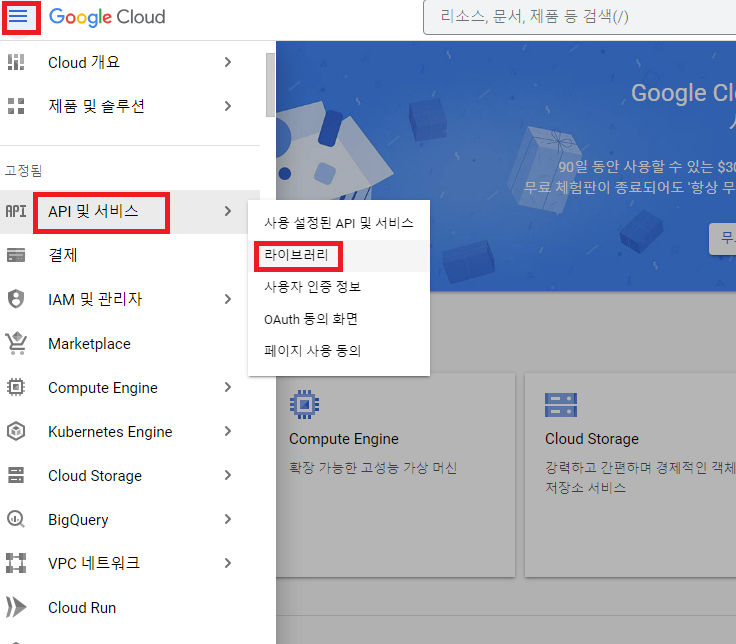Click the resource search box
Image resolution: width=736 pixels, height=644 pixels.
(x=580, y=17)
